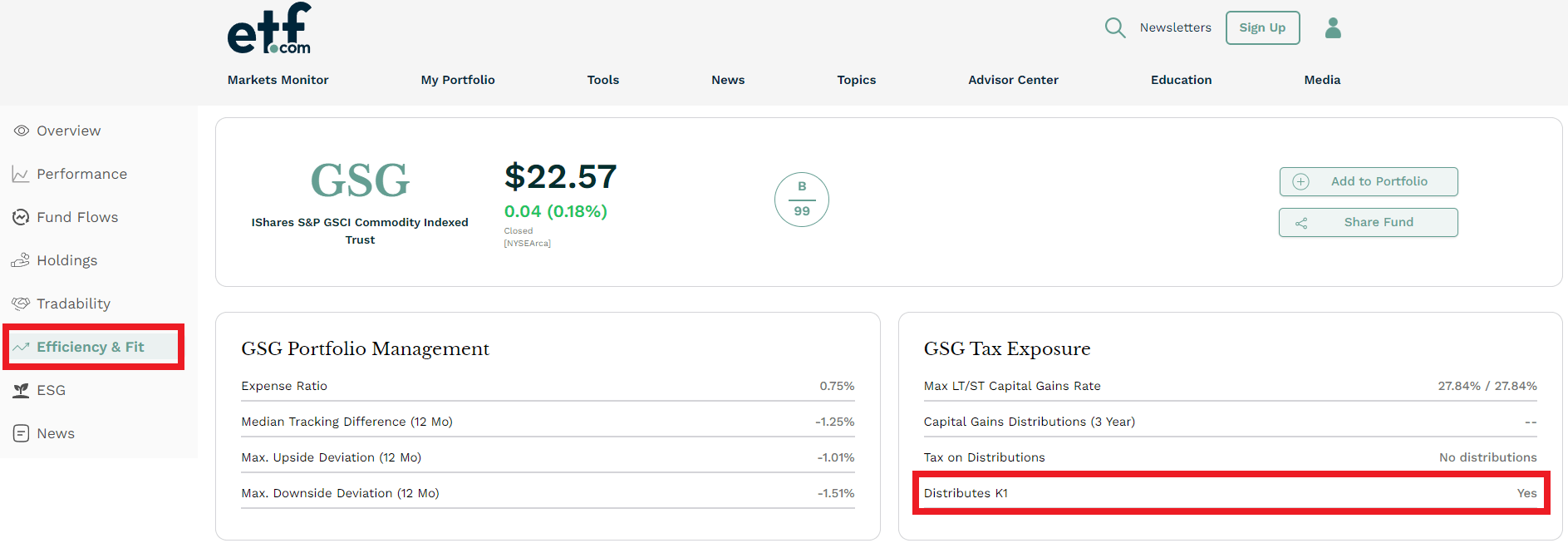The height and width of the screenshot is (548, 1568).
Task: Go to the Overview section
Action: click(x=69, y=131)
